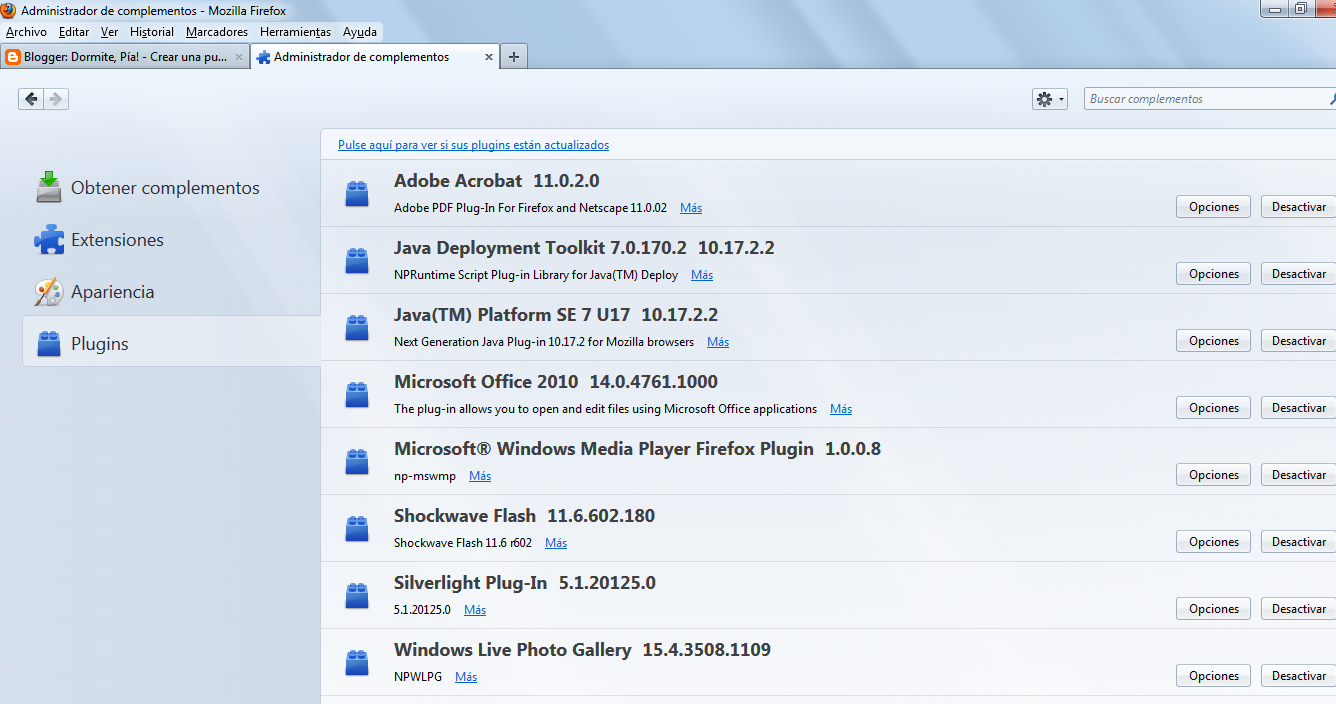Open the Ayuda menu

tap(360, 32)
